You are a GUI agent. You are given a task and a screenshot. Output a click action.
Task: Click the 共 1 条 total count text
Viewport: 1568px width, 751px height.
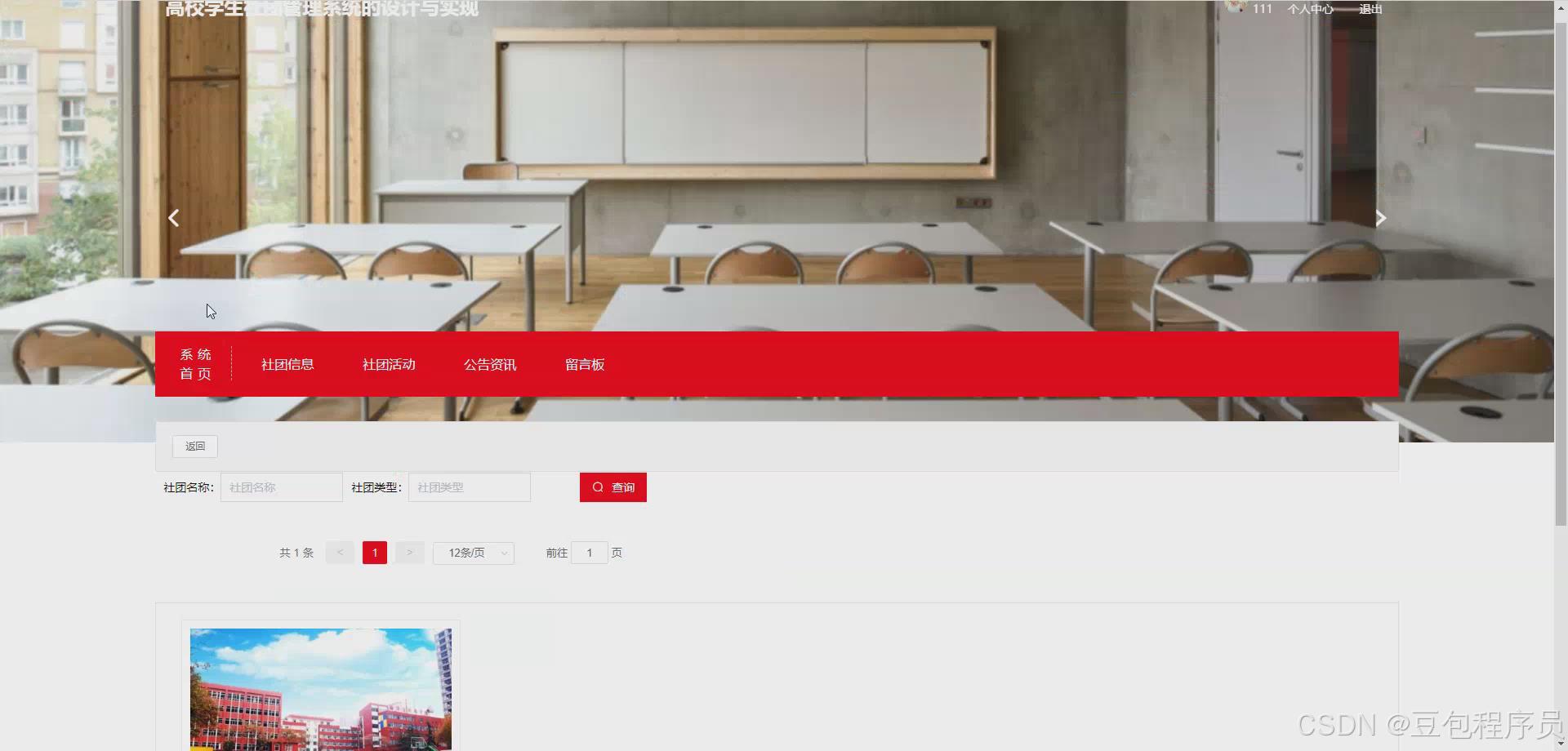point(296,553)
